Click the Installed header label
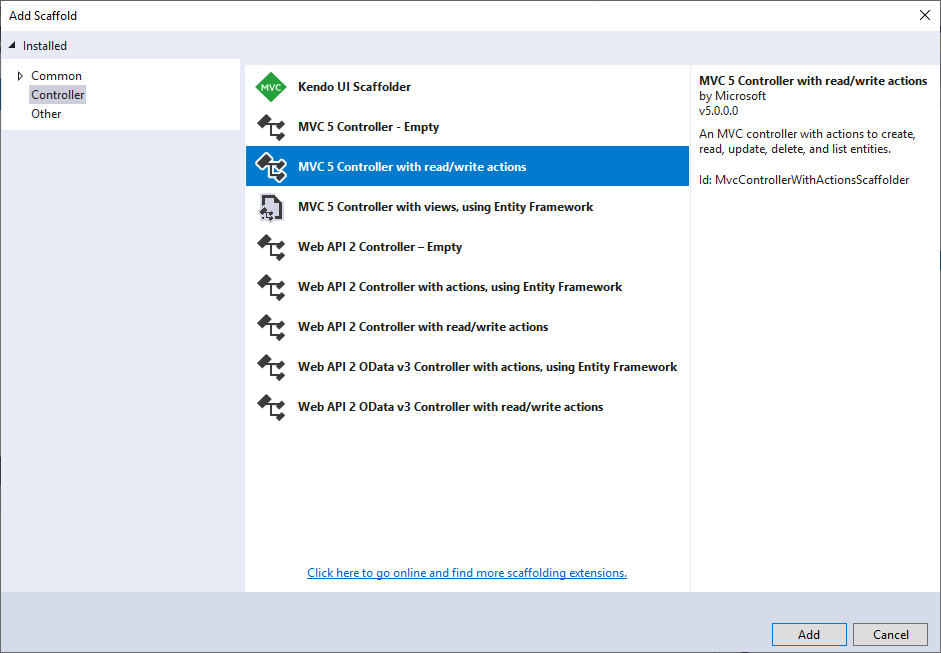 pos(44,46)
